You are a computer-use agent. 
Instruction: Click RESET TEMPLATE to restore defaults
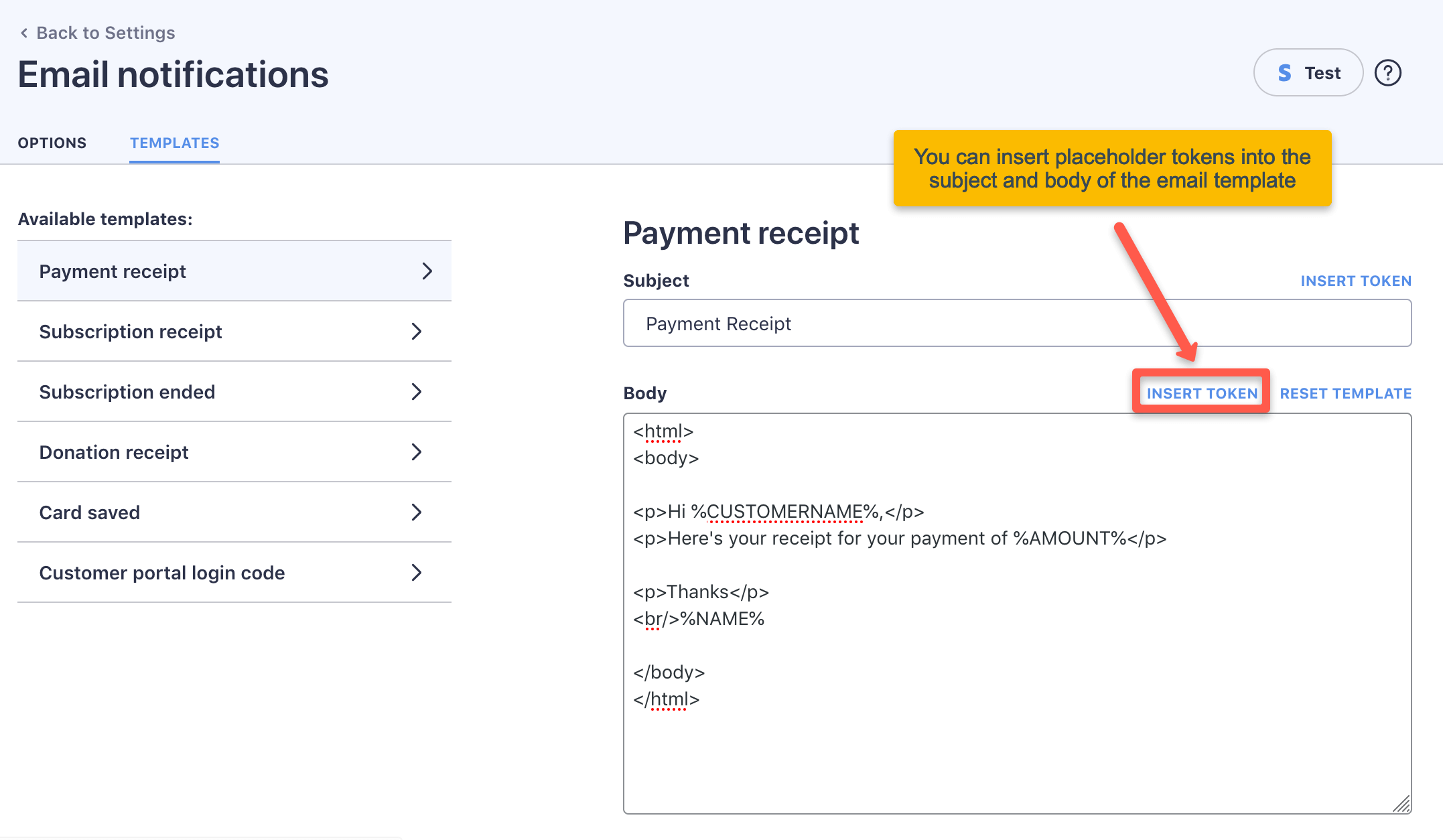pos(1344,393)
